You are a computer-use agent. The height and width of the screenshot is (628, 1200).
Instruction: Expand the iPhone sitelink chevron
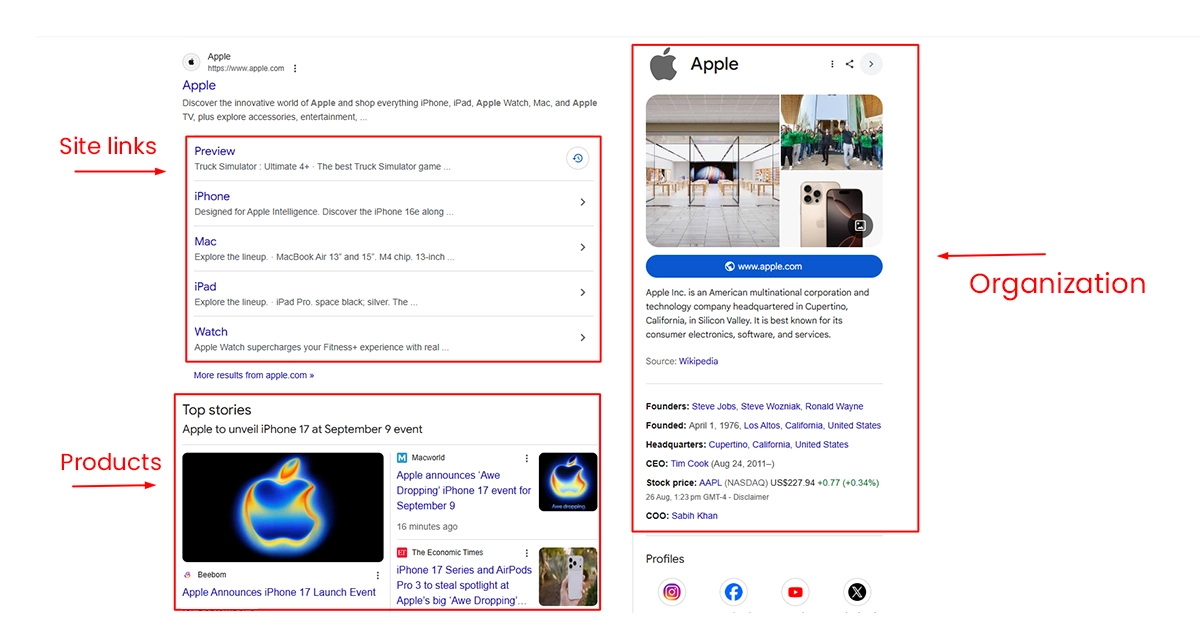583,203
